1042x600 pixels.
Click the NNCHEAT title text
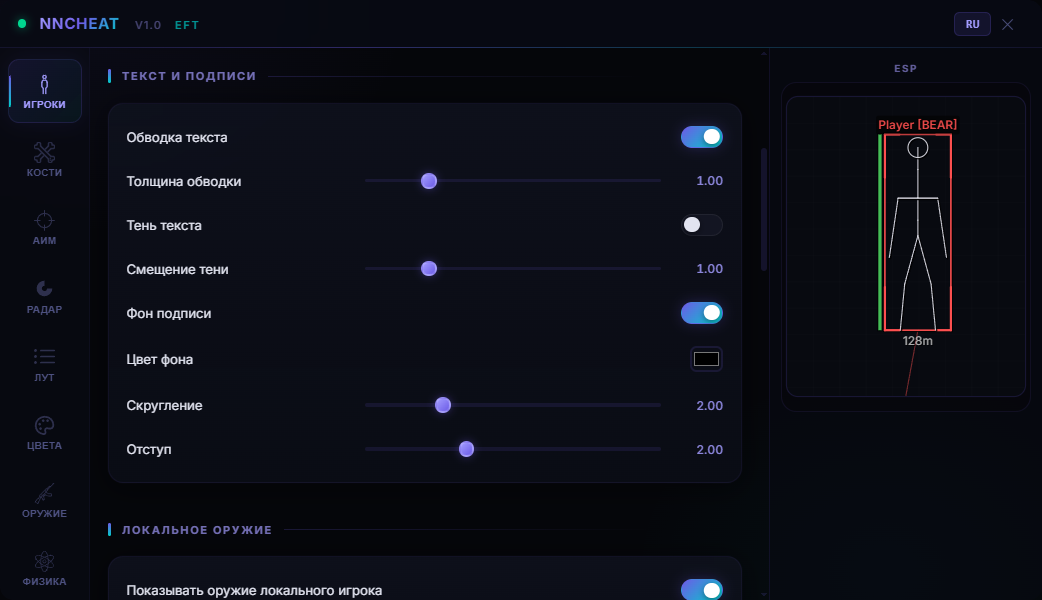point(78,24)
